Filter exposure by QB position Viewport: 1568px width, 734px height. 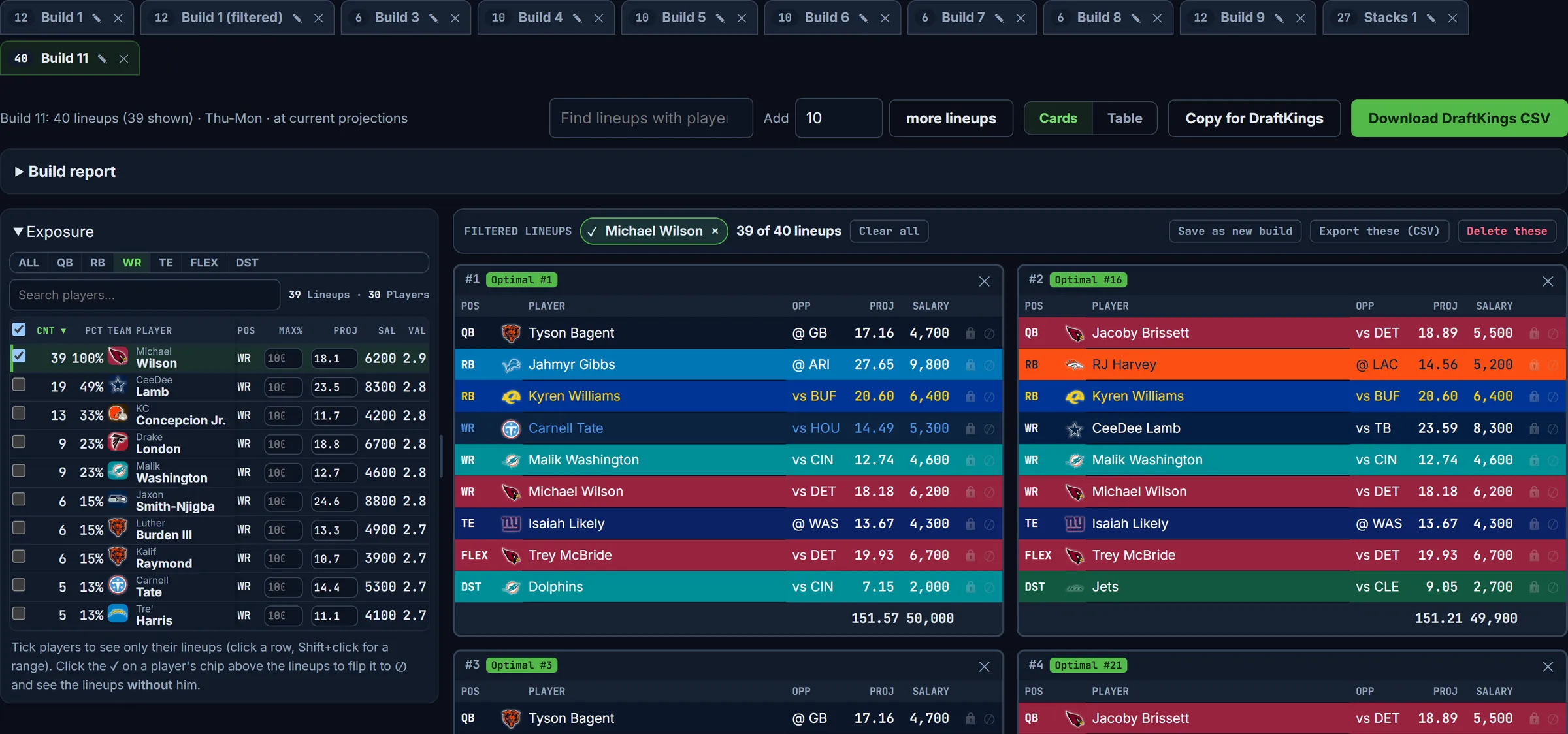[x=65, y=263]
